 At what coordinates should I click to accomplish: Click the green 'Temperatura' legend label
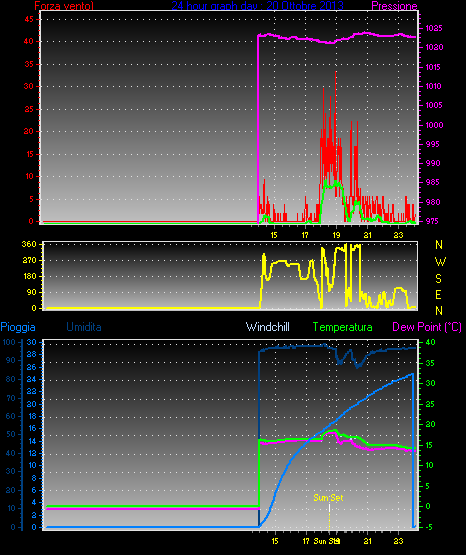tap(343, 327)
